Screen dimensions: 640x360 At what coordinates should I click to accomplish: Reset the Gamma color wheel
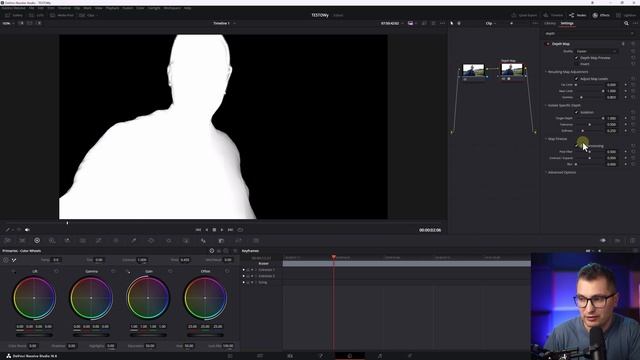pyautogui.click(x=113, y=271)
